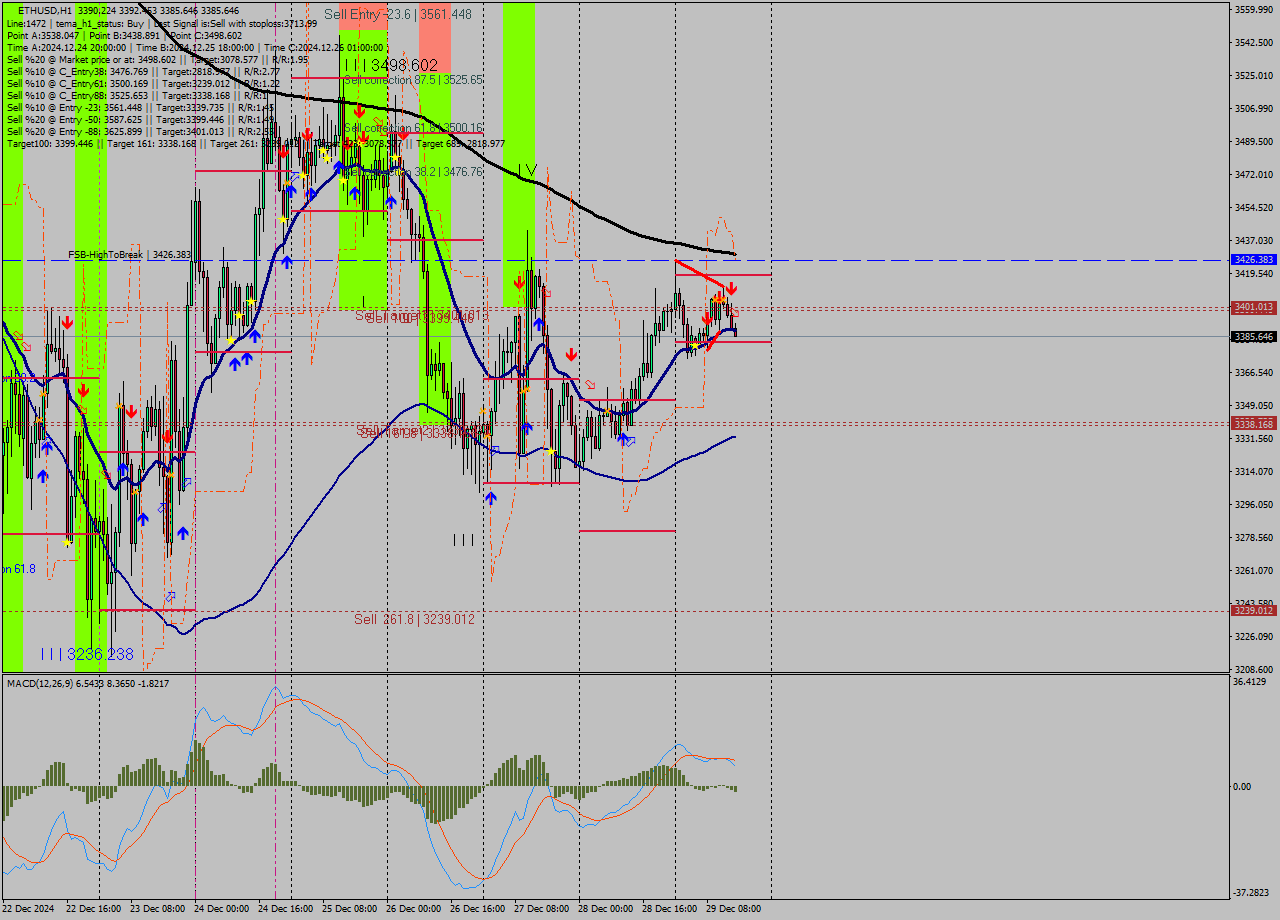Select the 'Sell 261.8 | 3239.012' label
This screenshot has width=1280, height=920.
(414, 619)
